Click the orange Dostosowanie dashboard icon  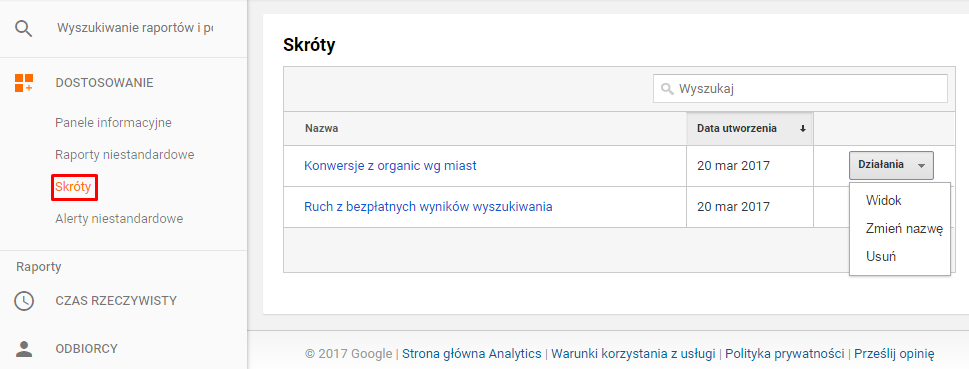click(23, 83)
